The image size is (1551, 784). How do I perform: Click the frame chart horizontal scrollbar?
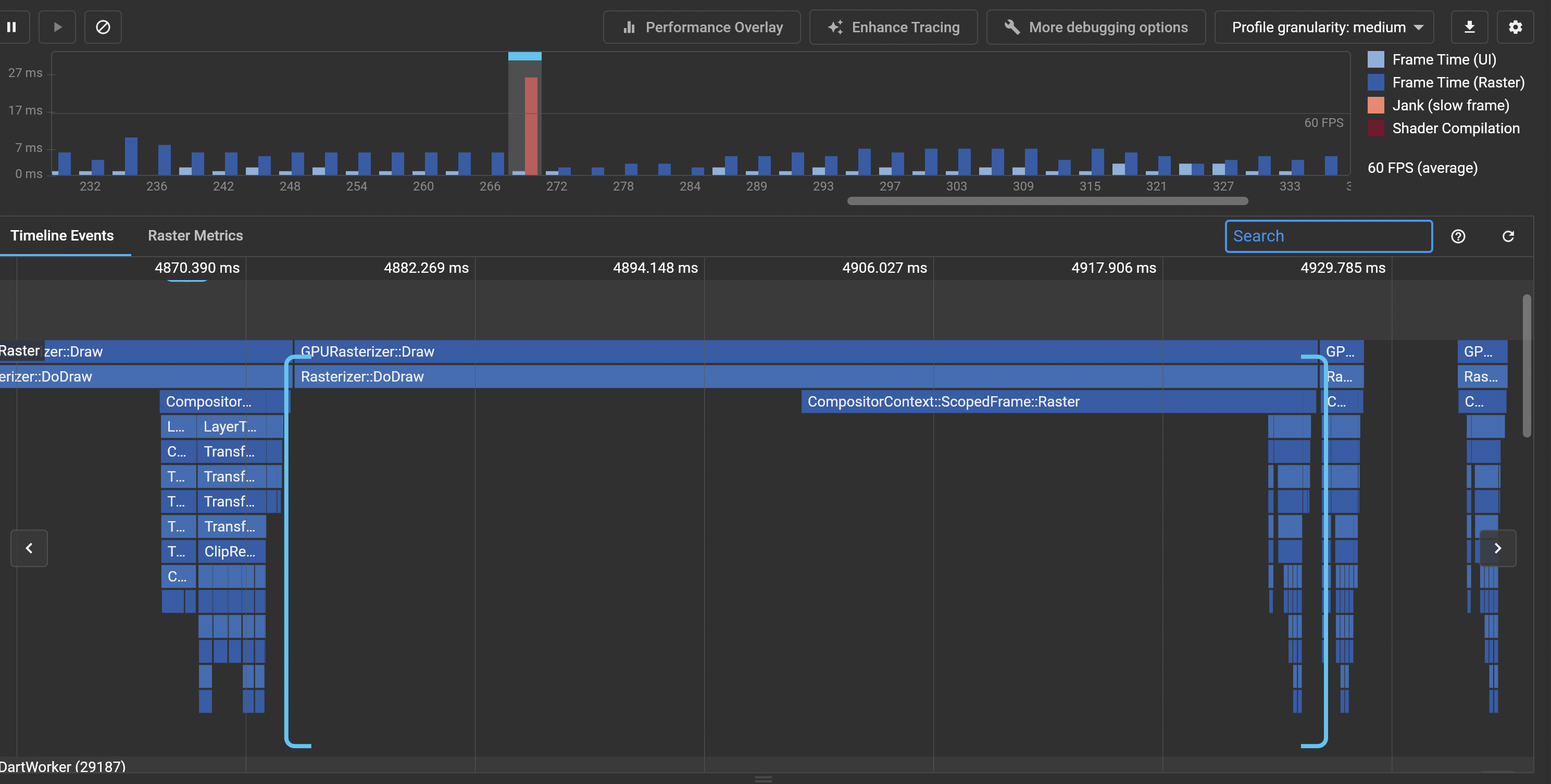pos(1047,201)
